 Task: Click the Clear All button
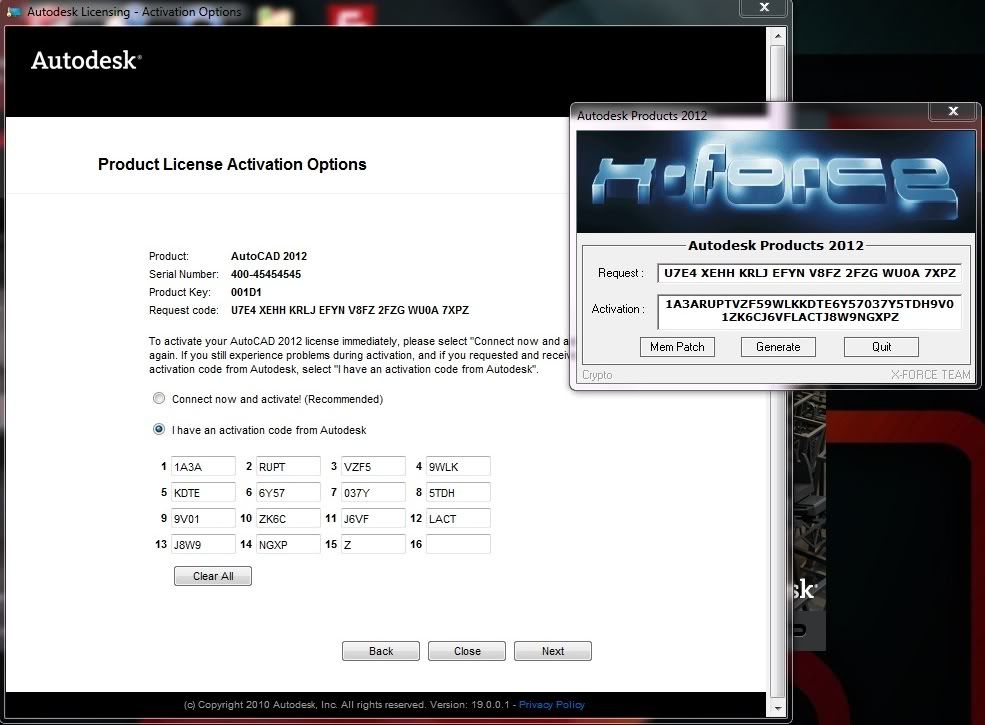(x=213, y=576)
